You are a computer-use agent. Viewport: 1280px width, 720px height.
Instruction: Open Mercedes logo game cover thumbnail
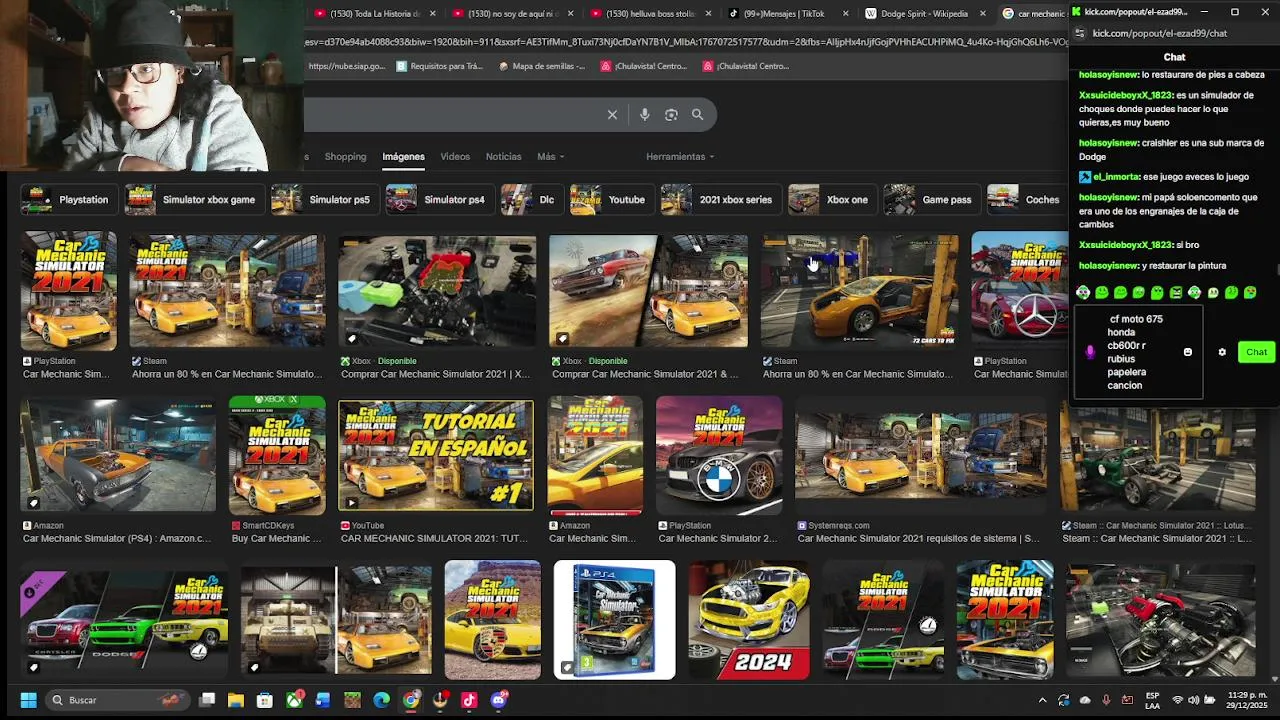pos(1020,291)
